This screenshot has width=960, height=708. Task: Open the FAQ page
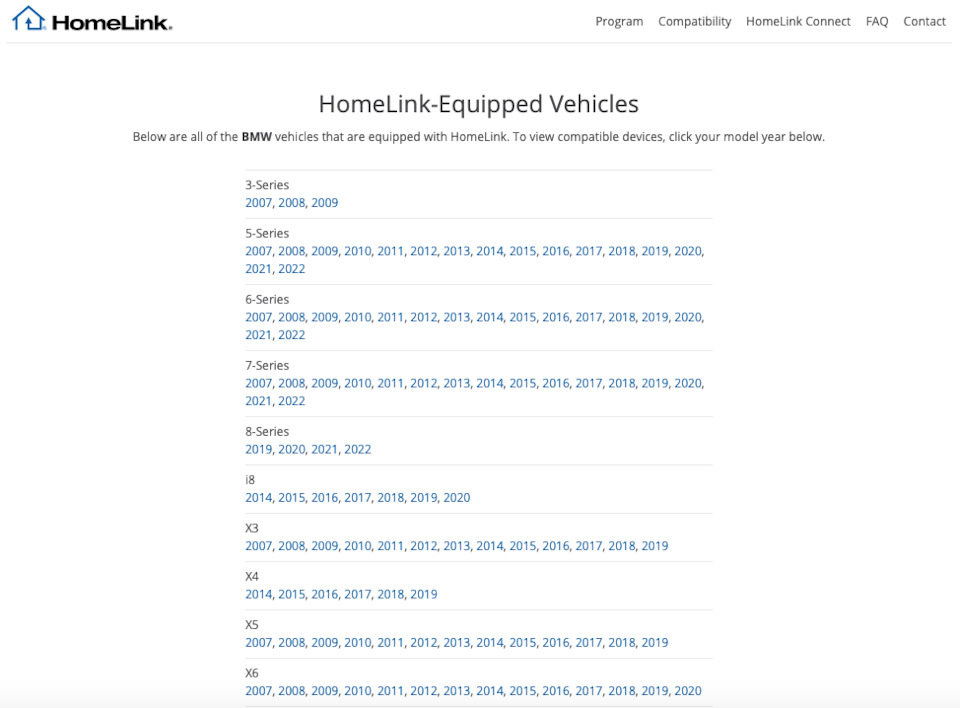pyautogui.click(x=877, y=21)
